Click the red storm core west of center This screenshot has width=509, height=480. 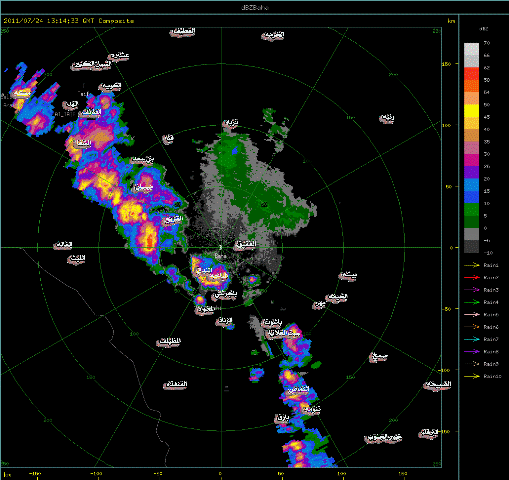pyautogui.click(x=150, y=241)
